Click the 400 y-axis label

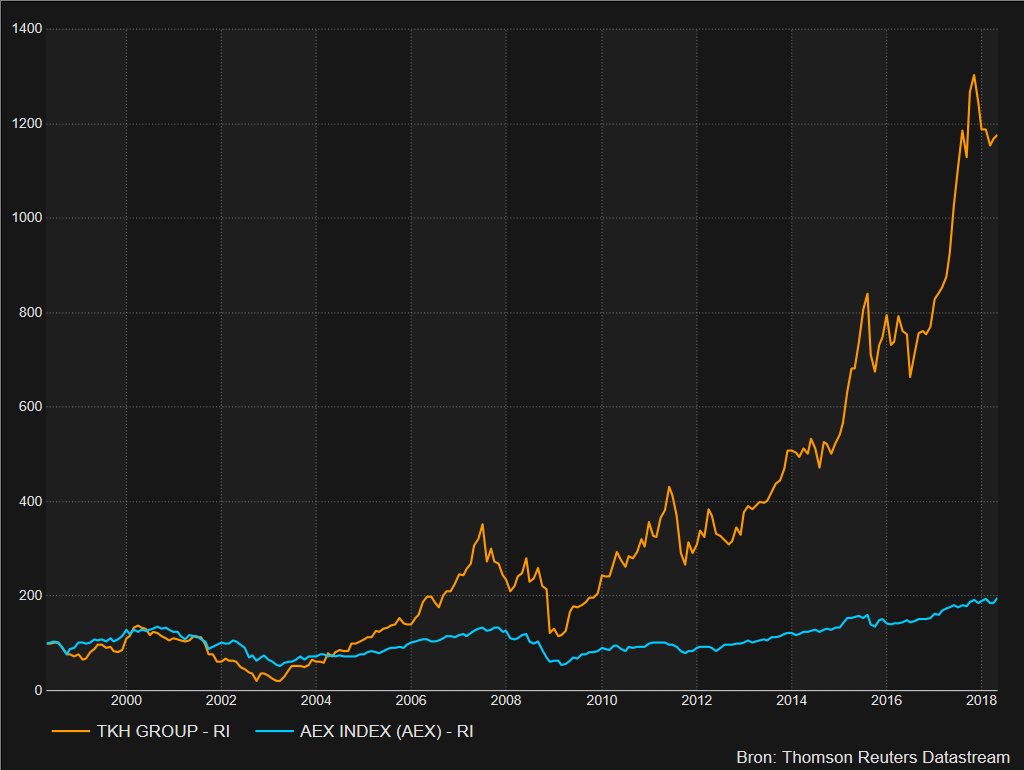click(31, 502)
